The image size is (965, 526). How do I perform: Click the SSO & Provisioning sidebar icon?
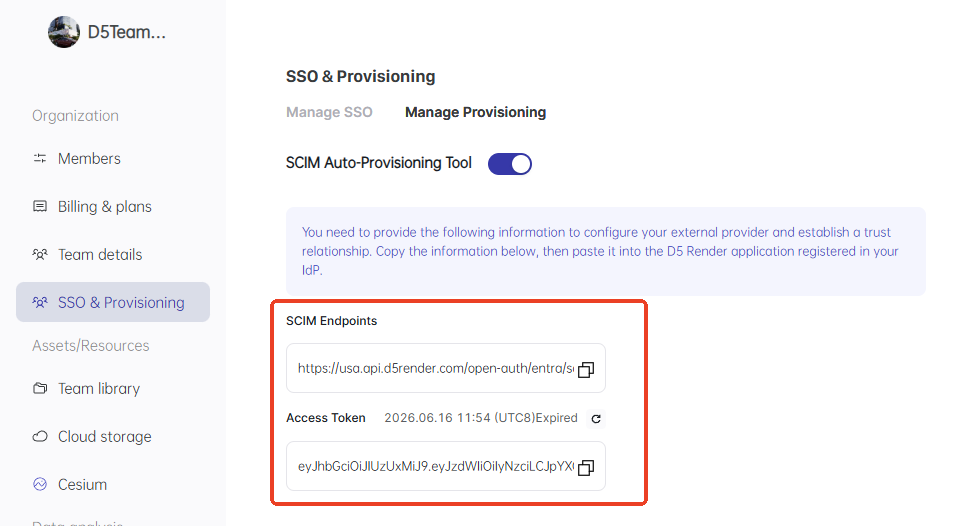point(40,303)
